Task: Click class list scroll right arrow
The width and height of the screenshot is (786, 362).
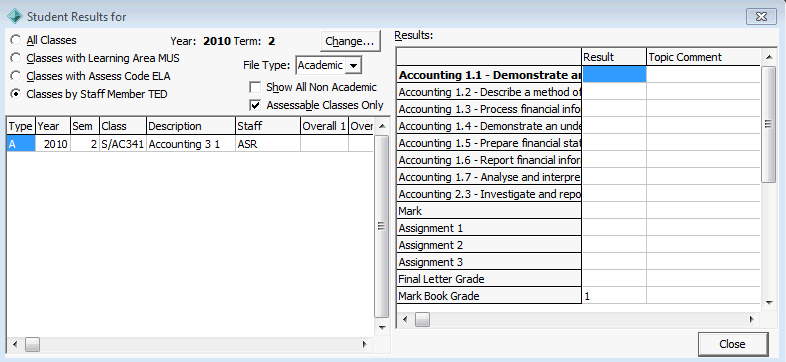Action: pos(364,344)
